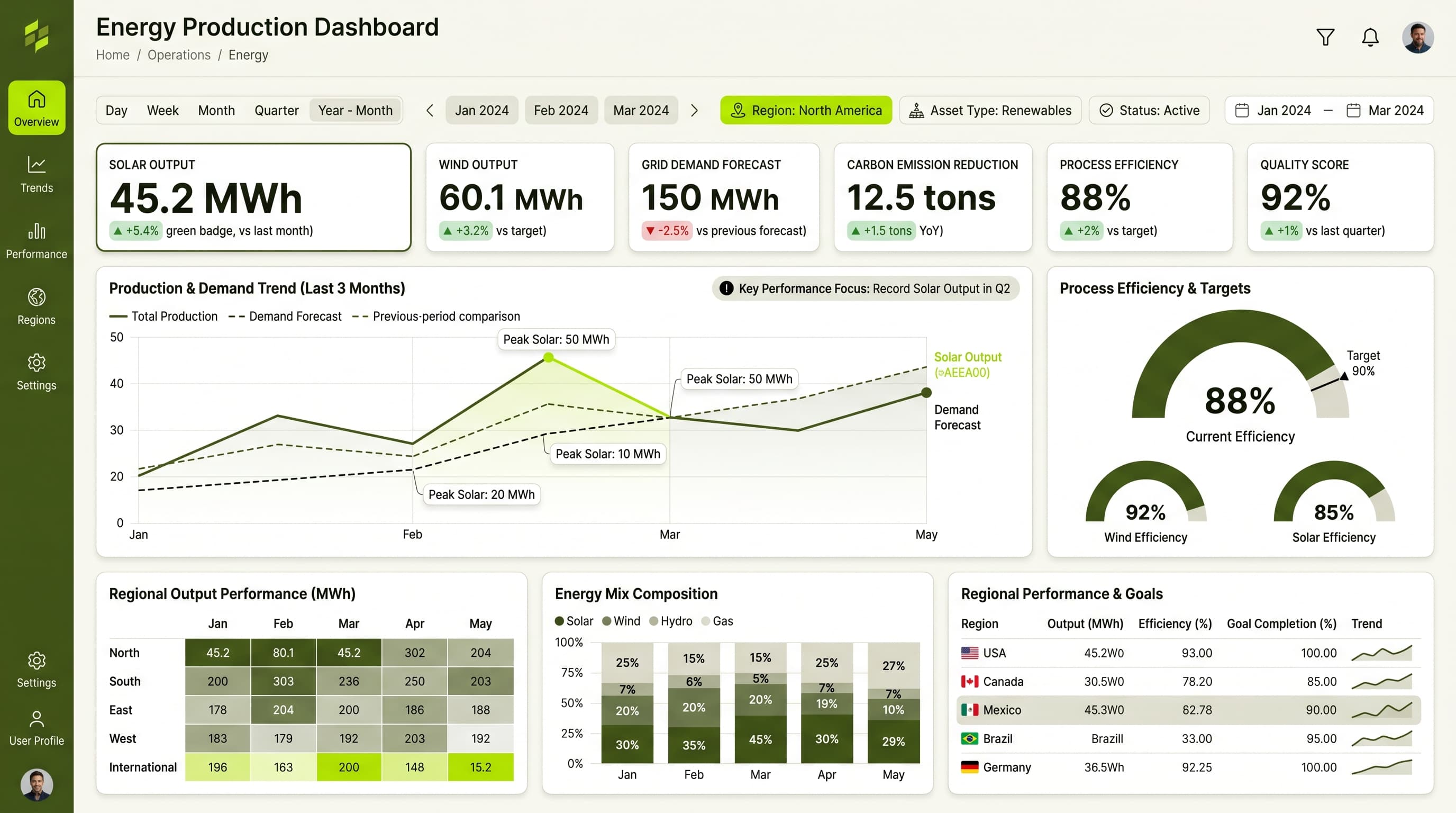Open the Status: Active filter
This screenshot has height=813, width=1456.
[1149, 110]
